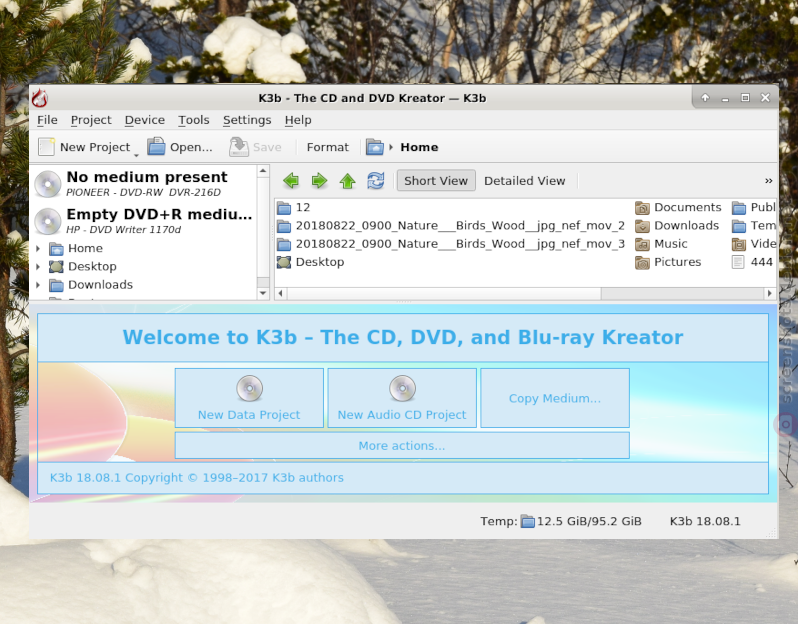798x624 pixels.
Task: Select the Documents folder icon
Action: [642, 208]
